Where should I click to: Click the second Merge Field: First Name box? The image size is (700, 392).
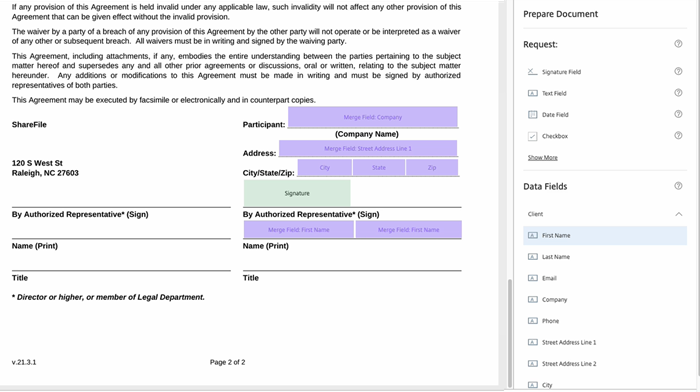(x=408, y=229)
